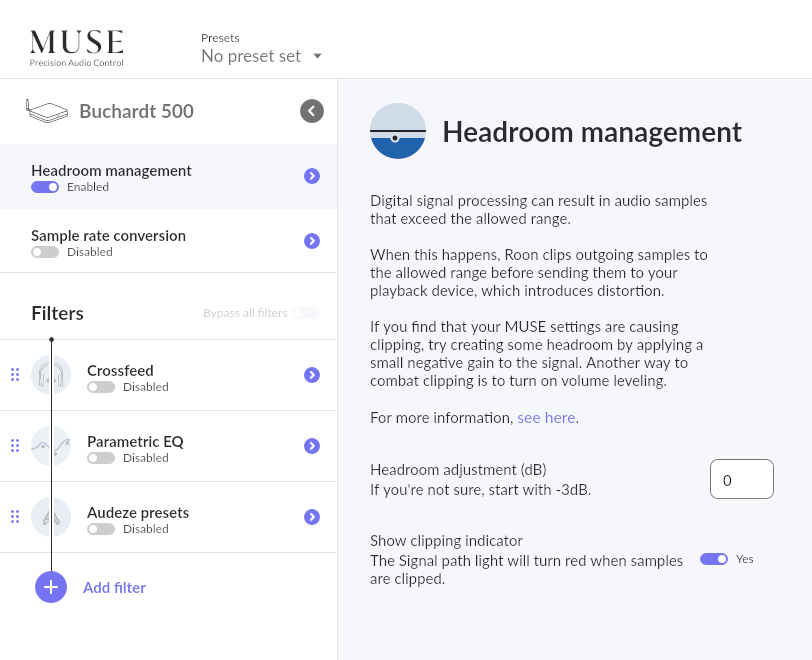Click the Buchardt 500 device icon

[x=47, y=111]
